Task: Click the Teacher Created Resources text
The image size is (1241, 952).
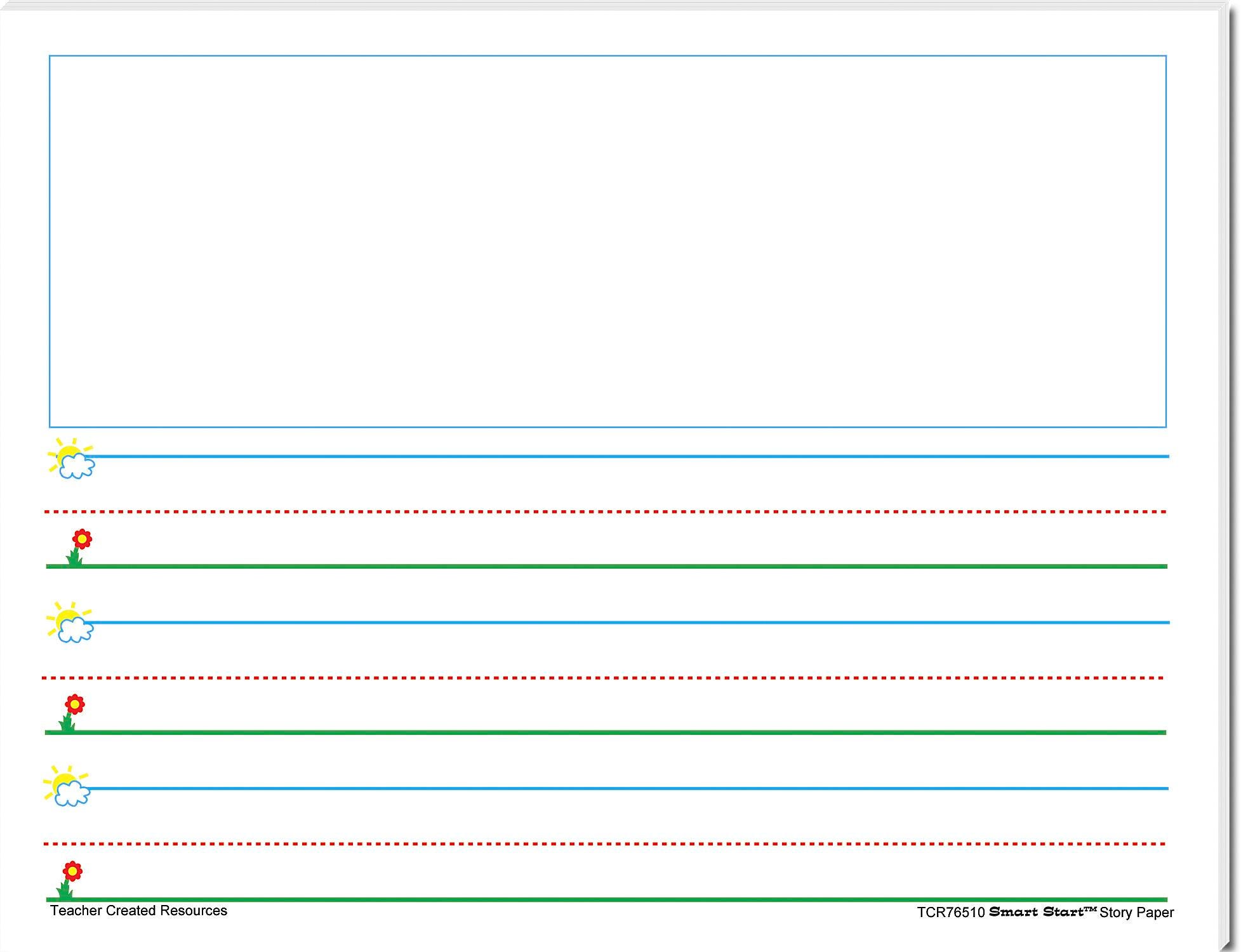Action: (138, 911)
